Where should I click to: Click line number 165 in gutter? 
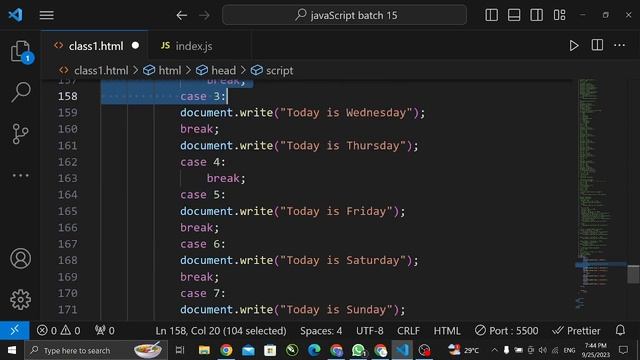[67, 211]
